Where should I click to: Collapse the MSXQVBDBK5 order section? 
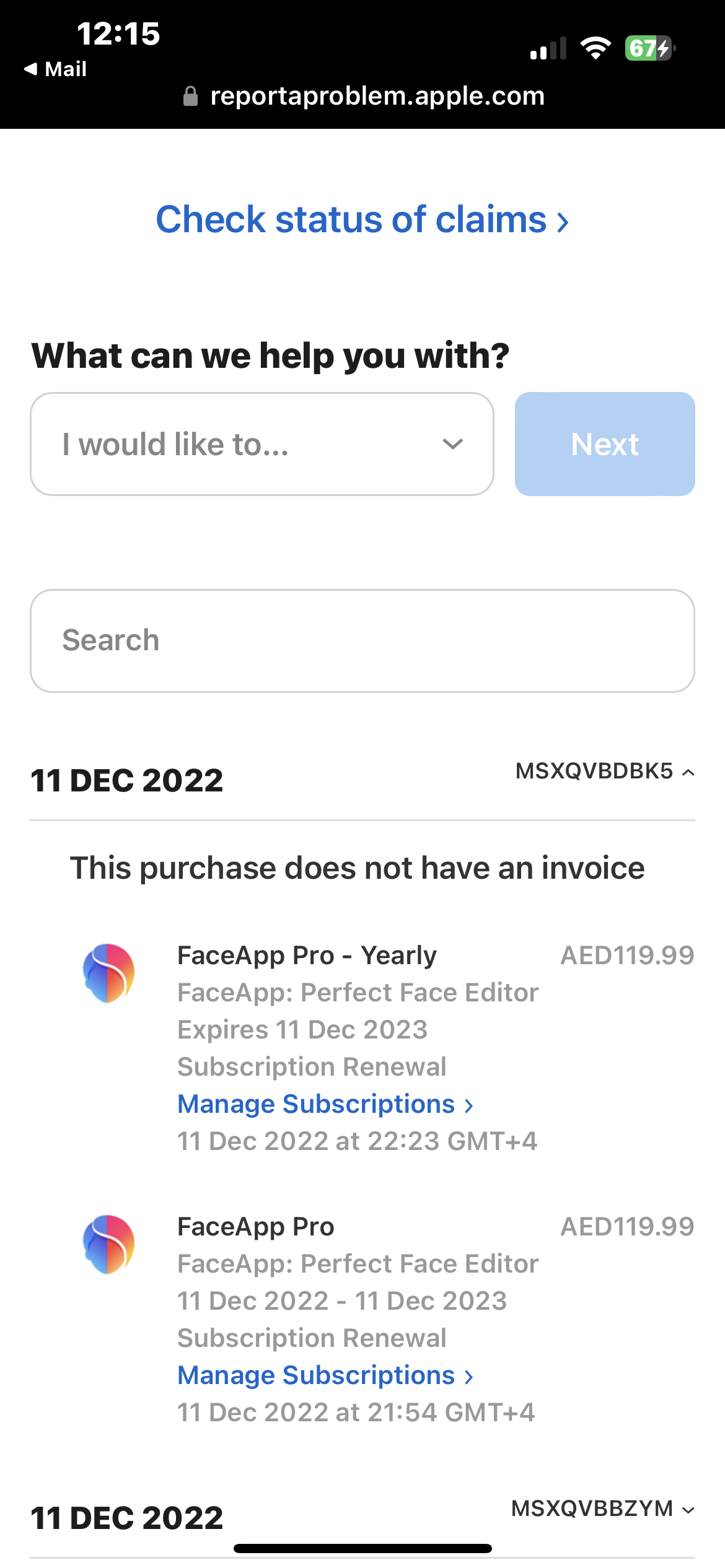tap(605, 771)
